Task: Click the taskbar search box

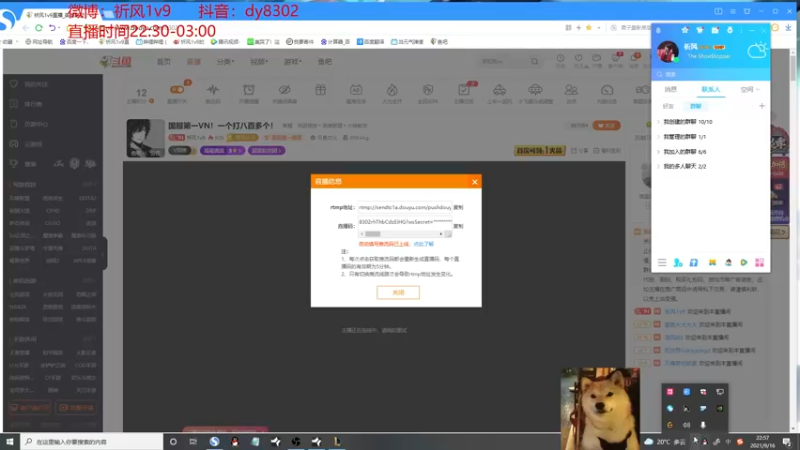Action: [92, 441]
